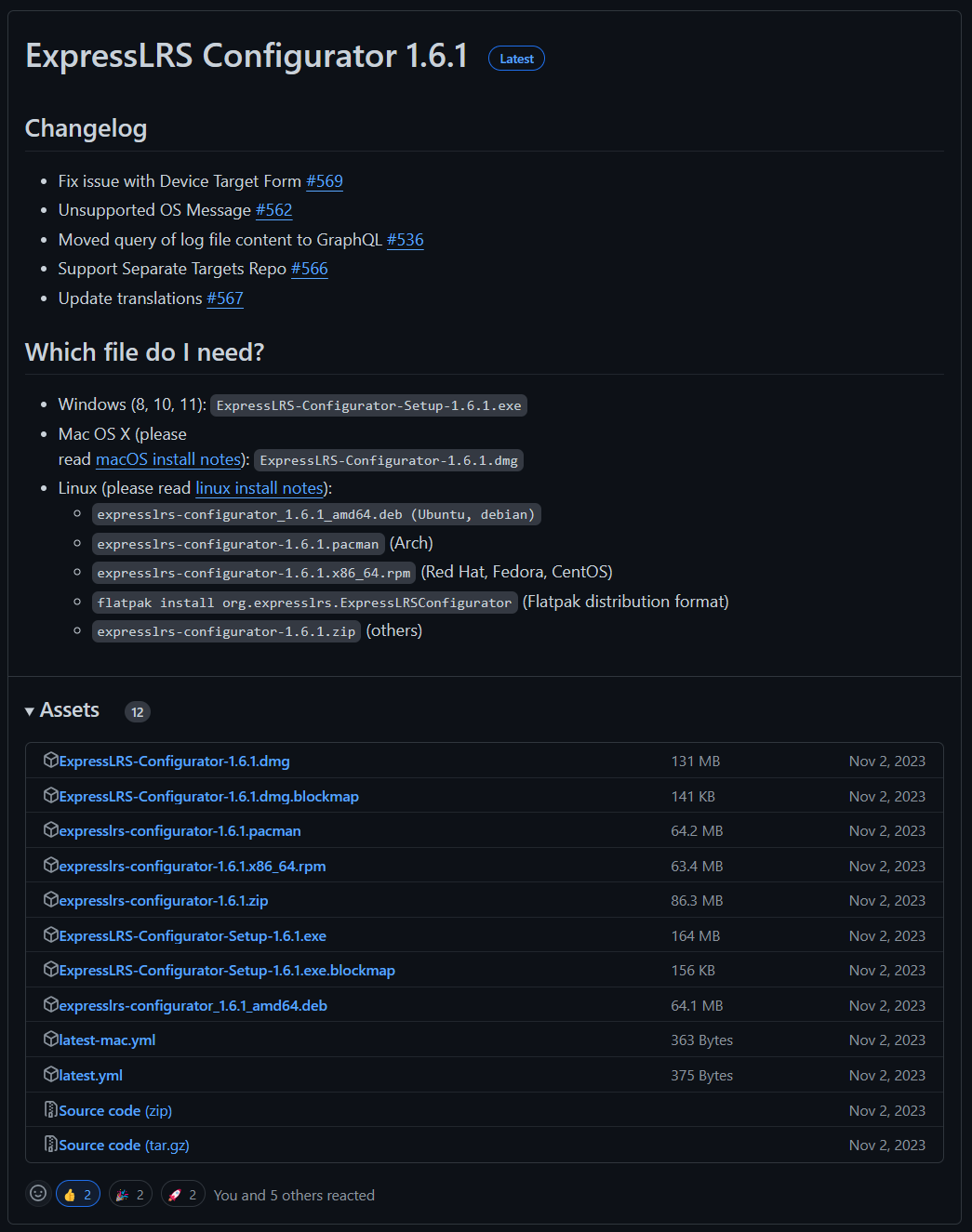Toggle the thumbs up reaction
972x1232 pixels.
point(78,1194)
